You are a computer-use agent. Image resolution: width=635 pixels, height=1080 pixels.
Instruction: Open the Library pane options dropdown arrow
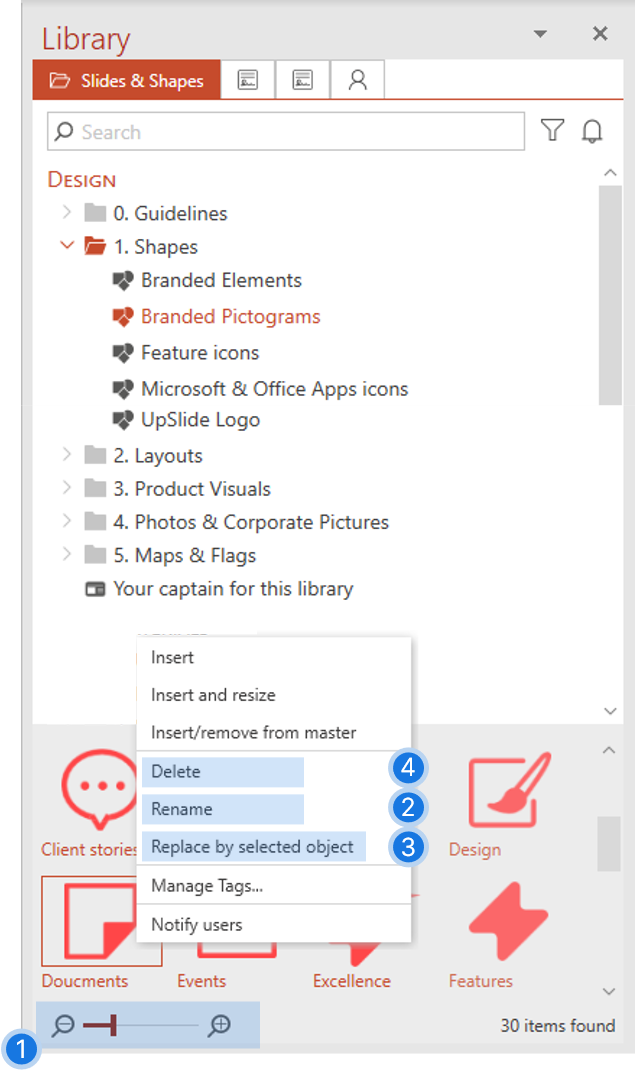coord(541,34)
